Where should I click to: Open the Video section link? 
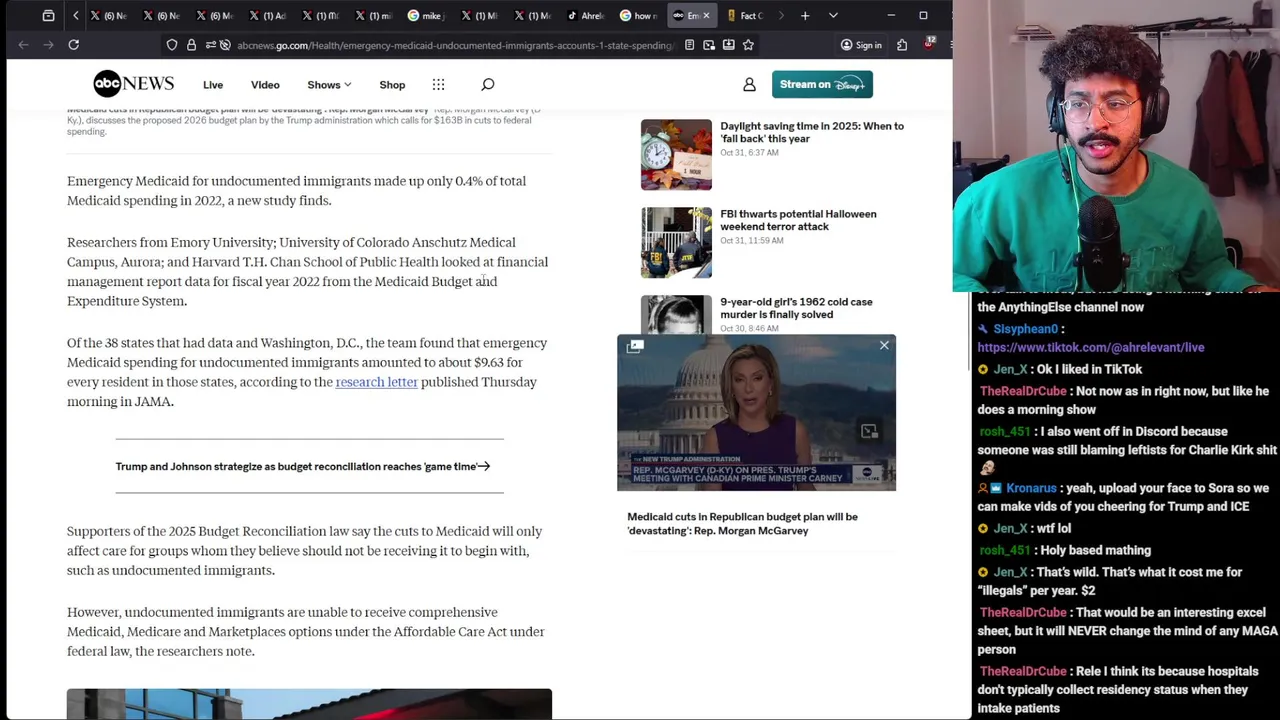(265, 85)
